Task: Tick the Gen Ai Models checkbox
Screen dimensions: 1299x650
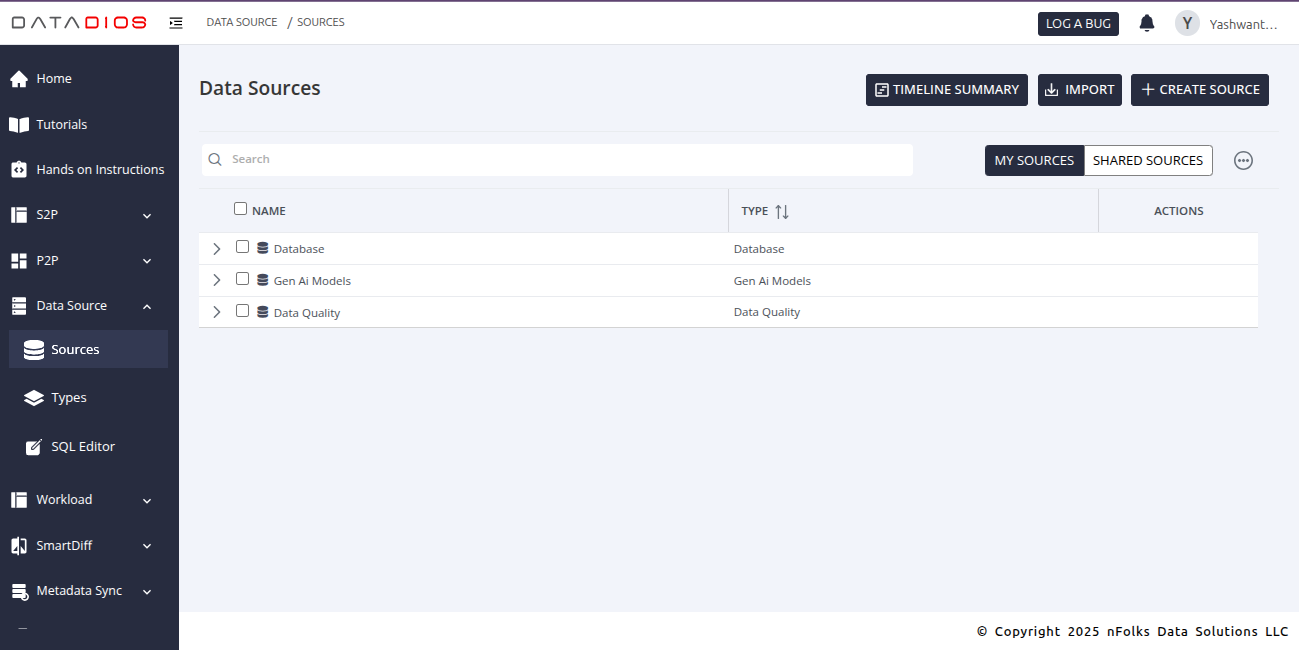Action: pyautogui.click(x=242, y=279)
